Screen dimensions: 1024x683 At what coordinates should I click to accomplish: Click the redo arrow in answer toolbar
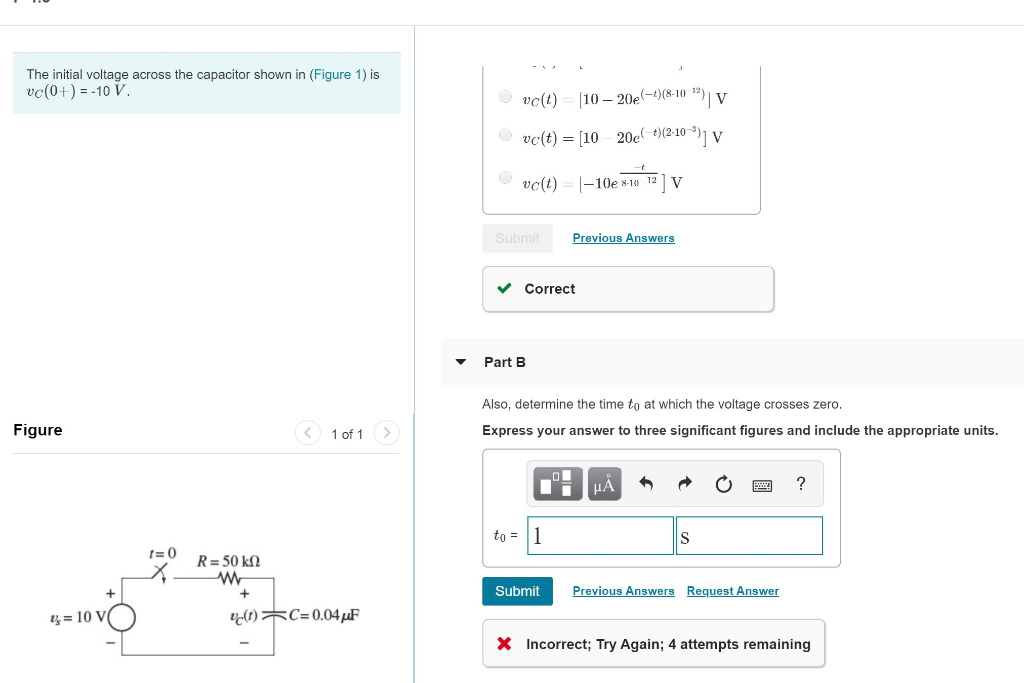(x=685, y=483)
